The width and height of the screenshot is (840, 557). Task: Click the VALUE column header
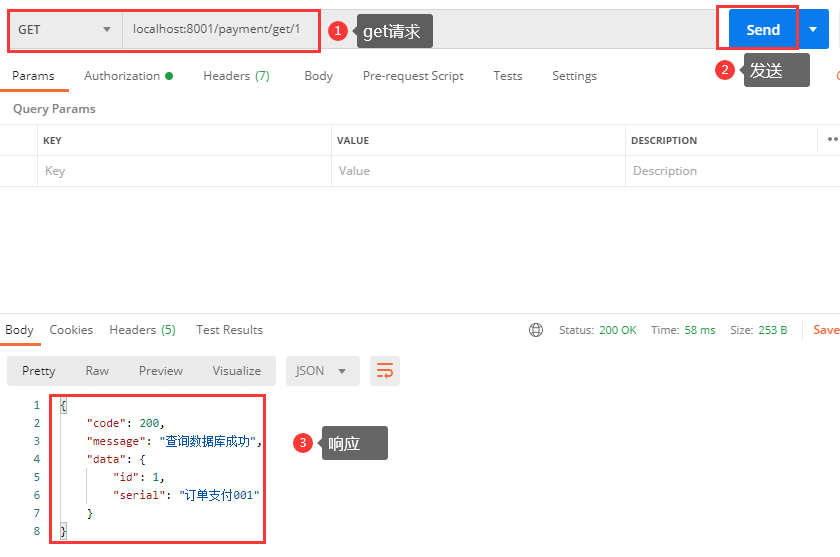click(353, 140)
